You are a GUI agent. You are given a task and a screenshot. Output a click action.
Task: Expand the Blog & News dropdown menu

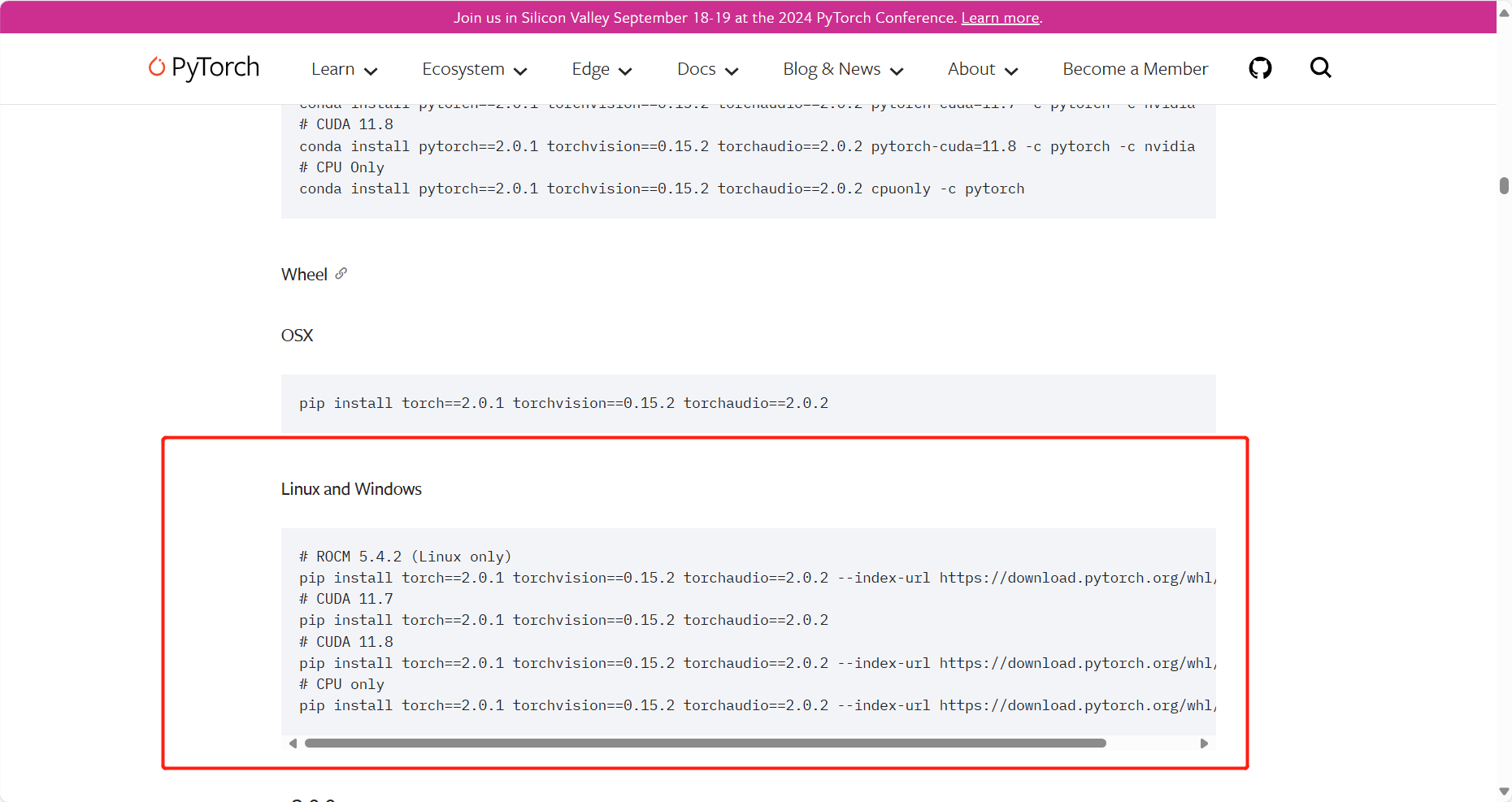[x=844, y=69]
